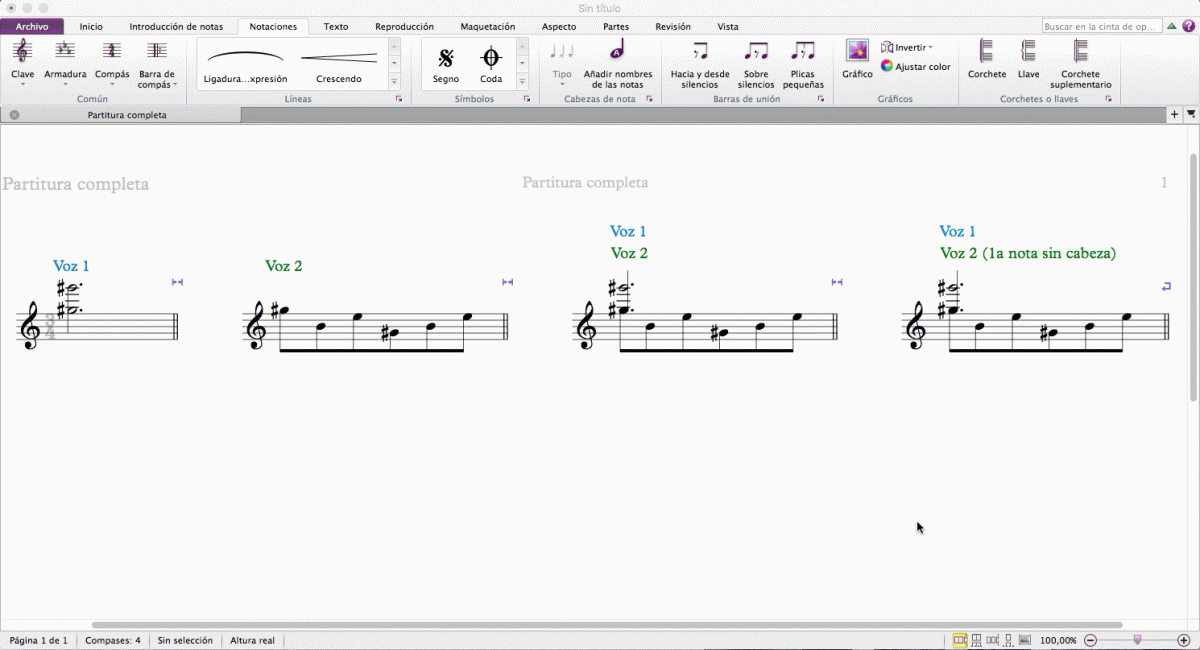Viewport: 1200px width, 650px height.
Task: Click Sobre silencios beam option
Action: tap(756, 64)
